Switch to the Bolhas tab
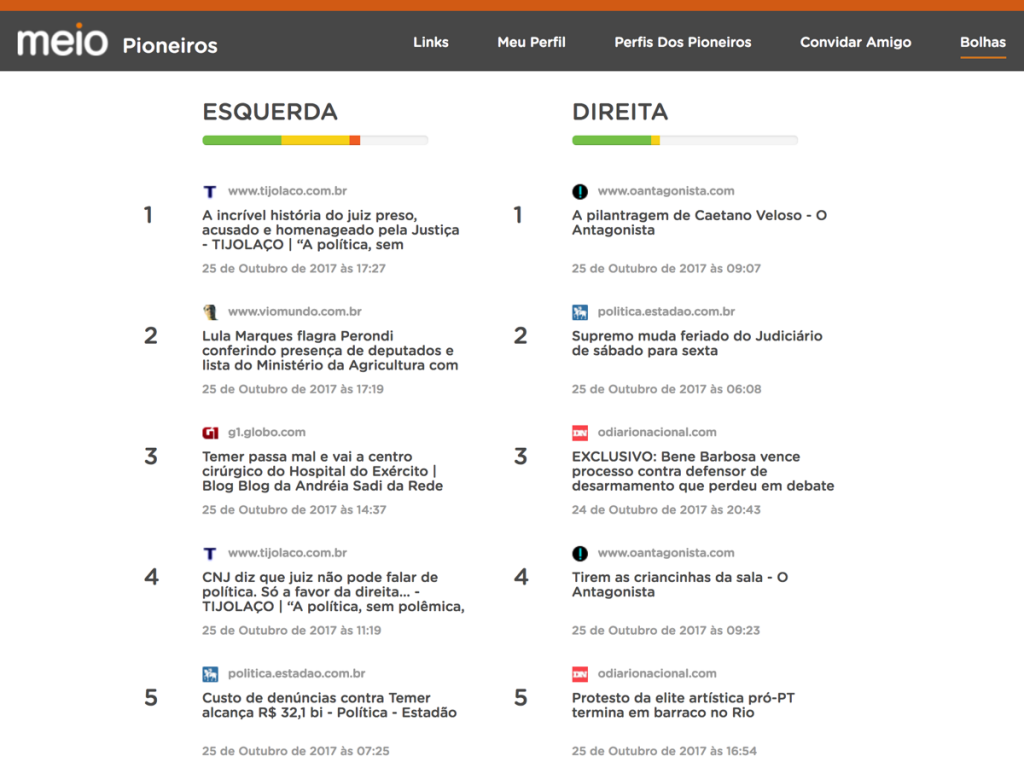Viewport: 1024px width, 768px height. 983,42
